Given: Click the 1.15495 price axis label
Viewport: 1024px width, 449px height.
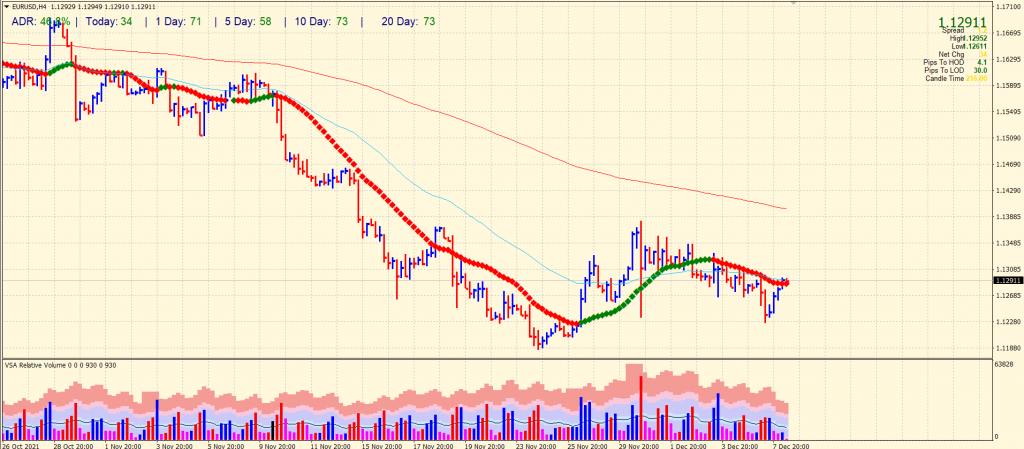Looking at the screenshot, I should click(1007, 112).
